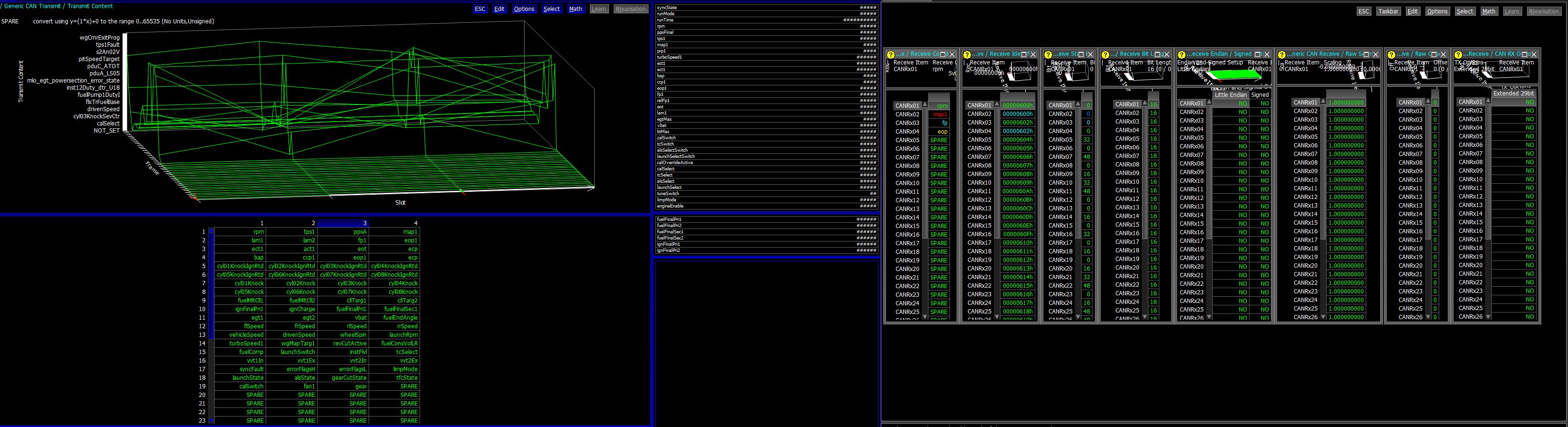Open Options menu in left Transmit panel
Screen dimensions: 1568x427
tap(524, 9)
